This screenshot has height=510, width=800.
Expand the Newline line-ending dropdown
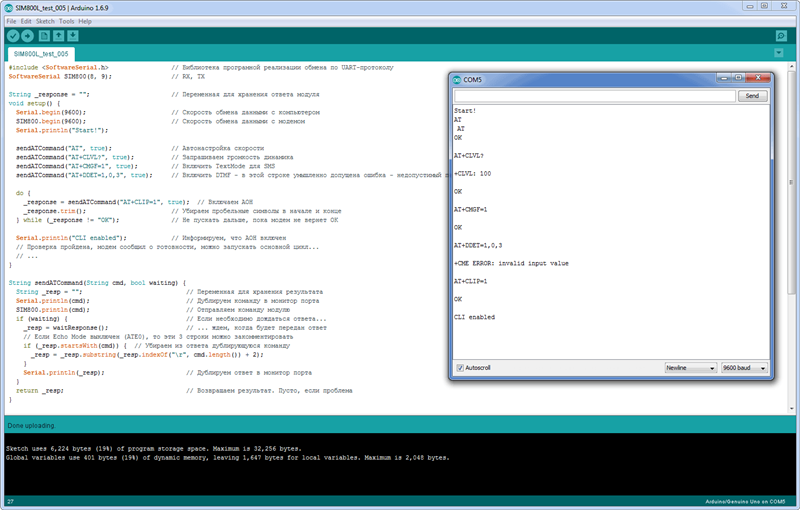pos(689,368)
